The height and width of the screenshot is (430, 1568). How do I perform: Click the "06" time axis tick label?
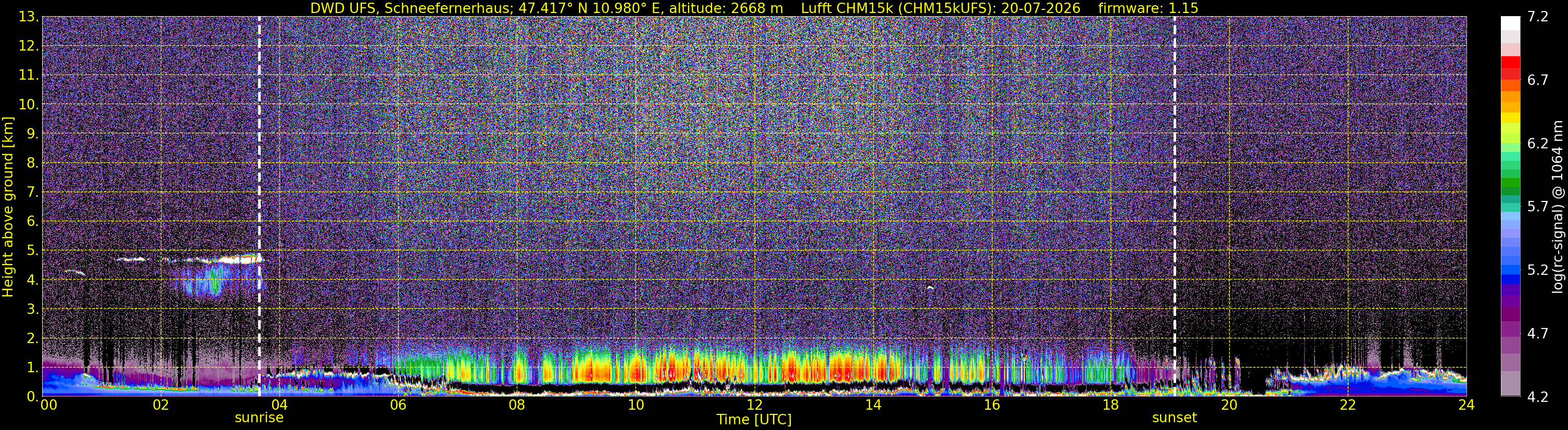tap(398, 405)
